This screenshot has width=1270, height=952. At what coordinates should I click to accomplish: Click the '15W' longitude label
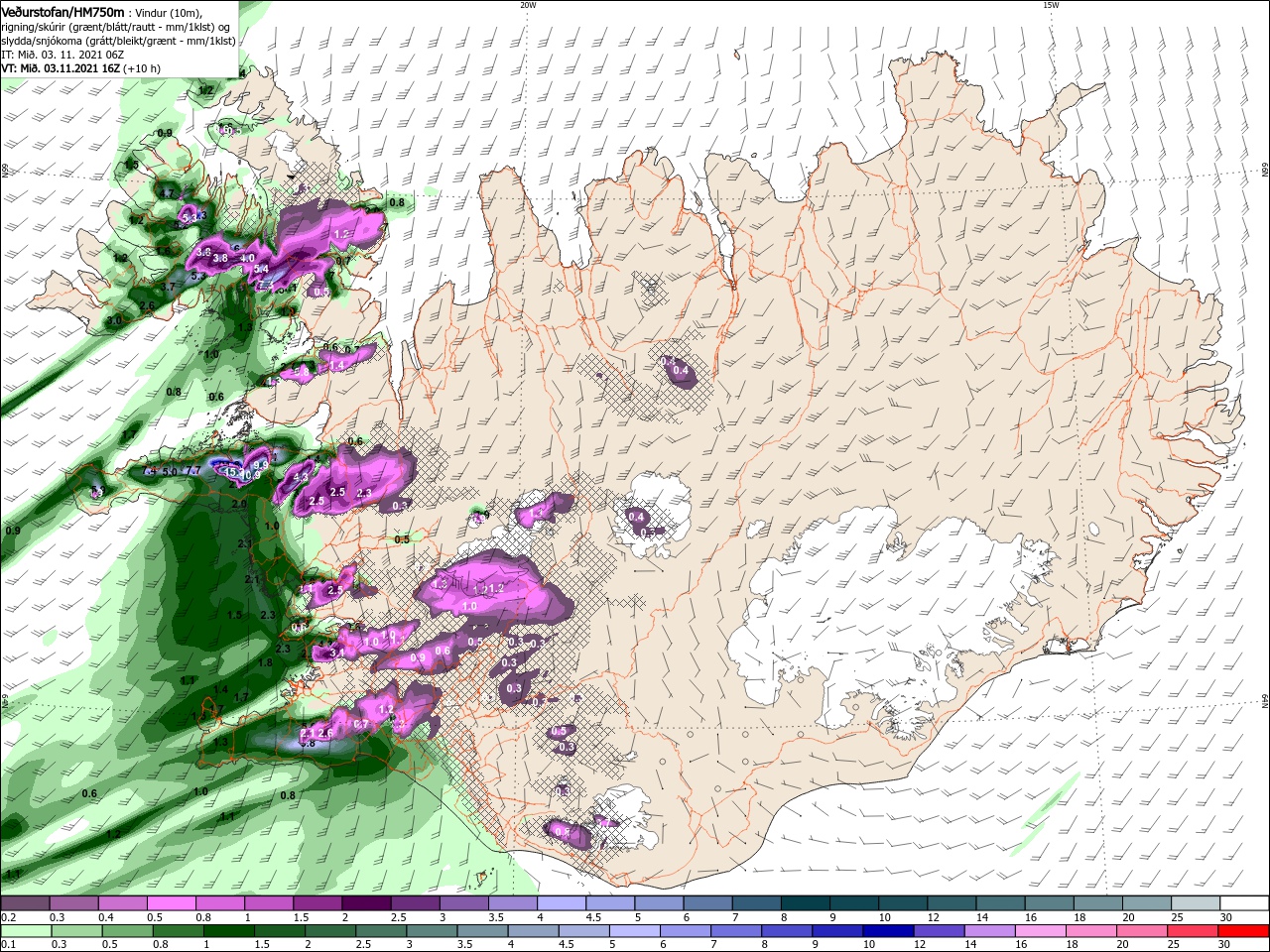click(x=1051, y=5)
